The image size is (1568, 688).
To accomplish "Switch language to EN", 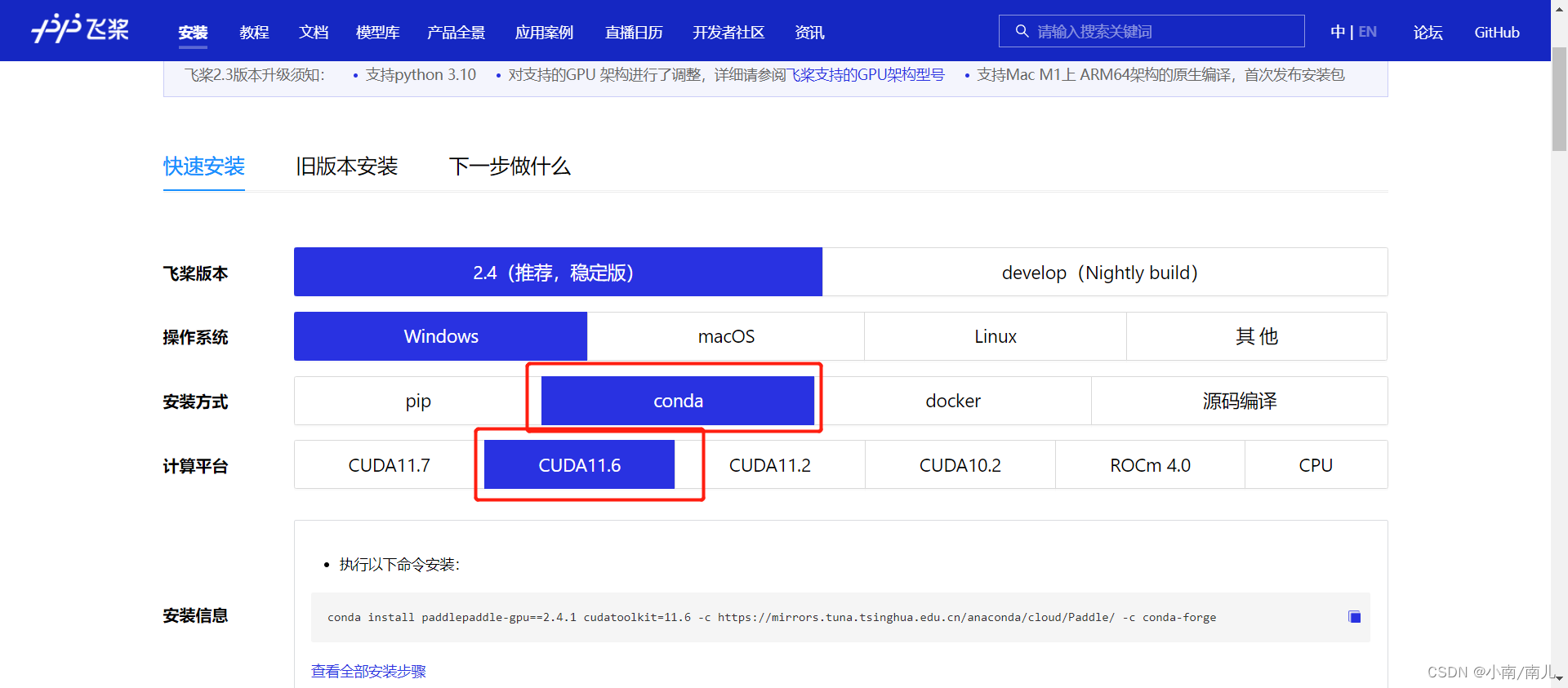I will click(x=1368, y=32).
